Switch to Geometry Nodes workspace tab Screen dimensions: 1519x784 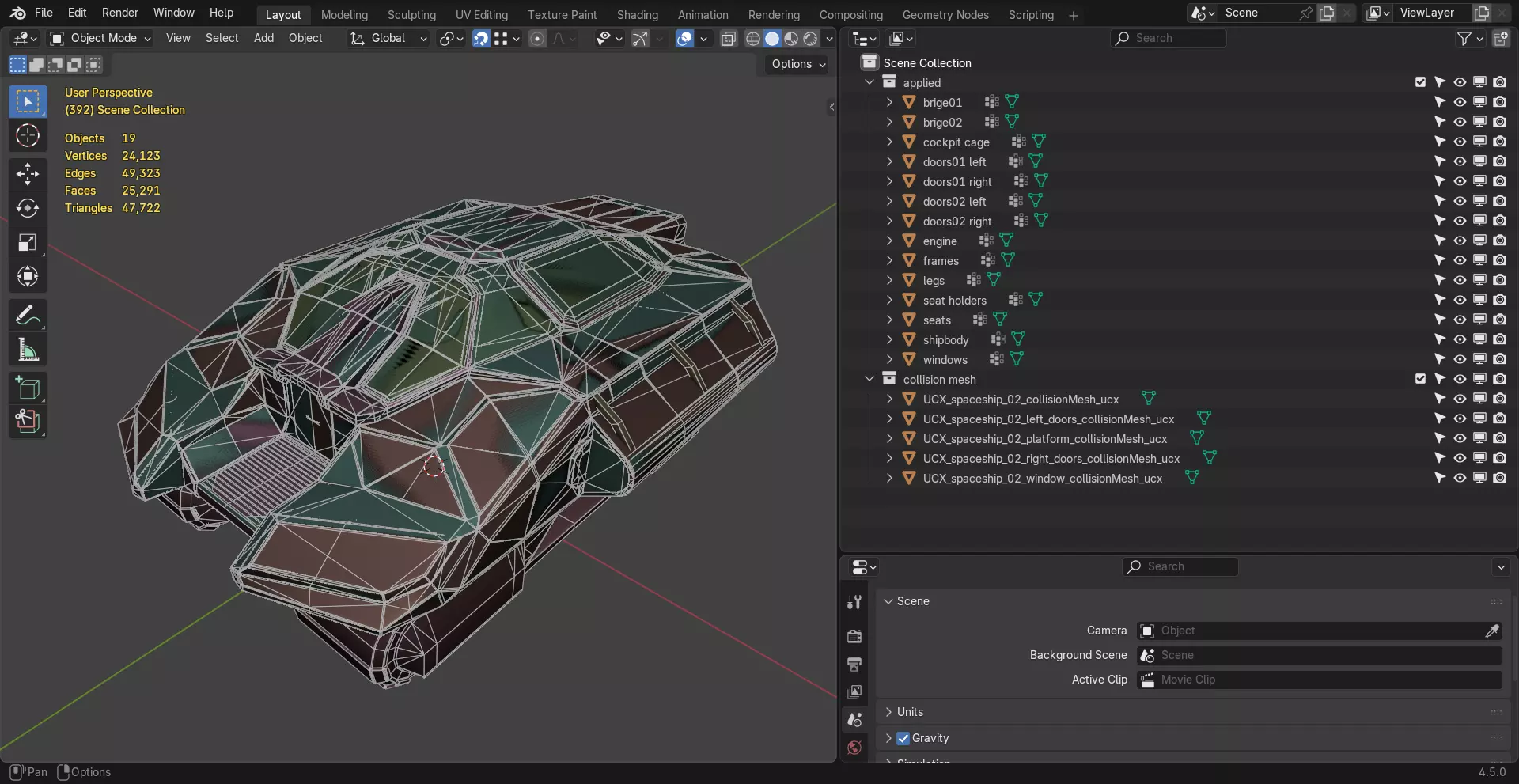click(x=945, y=15)
